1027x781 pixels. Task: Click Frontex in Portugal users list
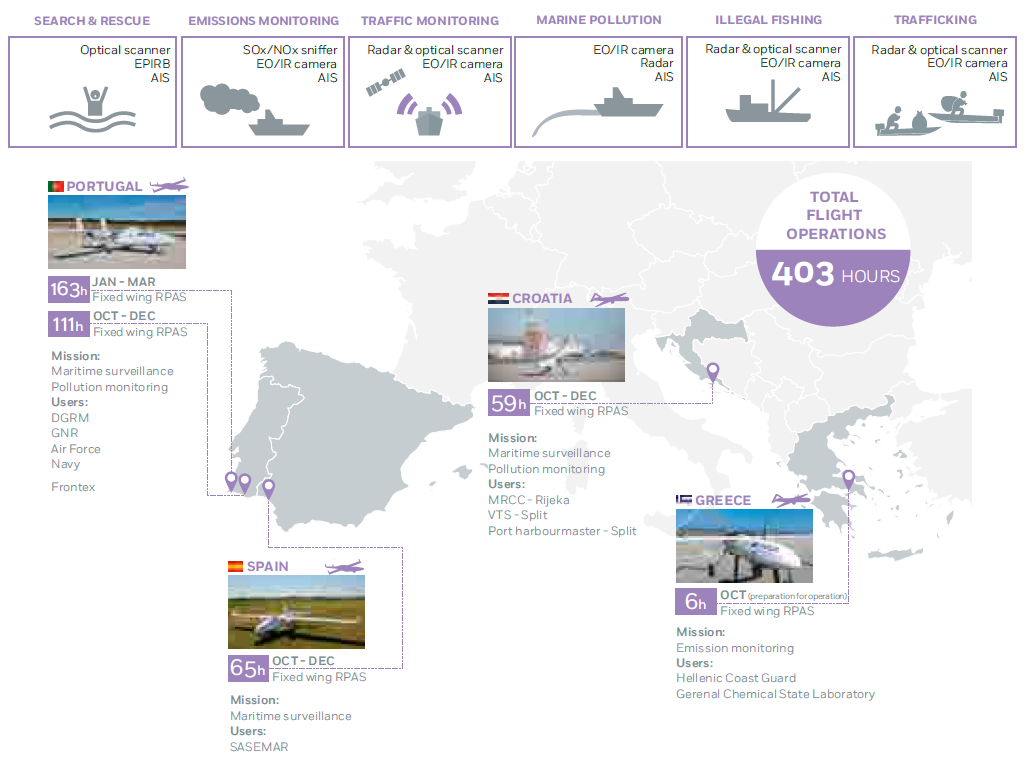(73, 487)
